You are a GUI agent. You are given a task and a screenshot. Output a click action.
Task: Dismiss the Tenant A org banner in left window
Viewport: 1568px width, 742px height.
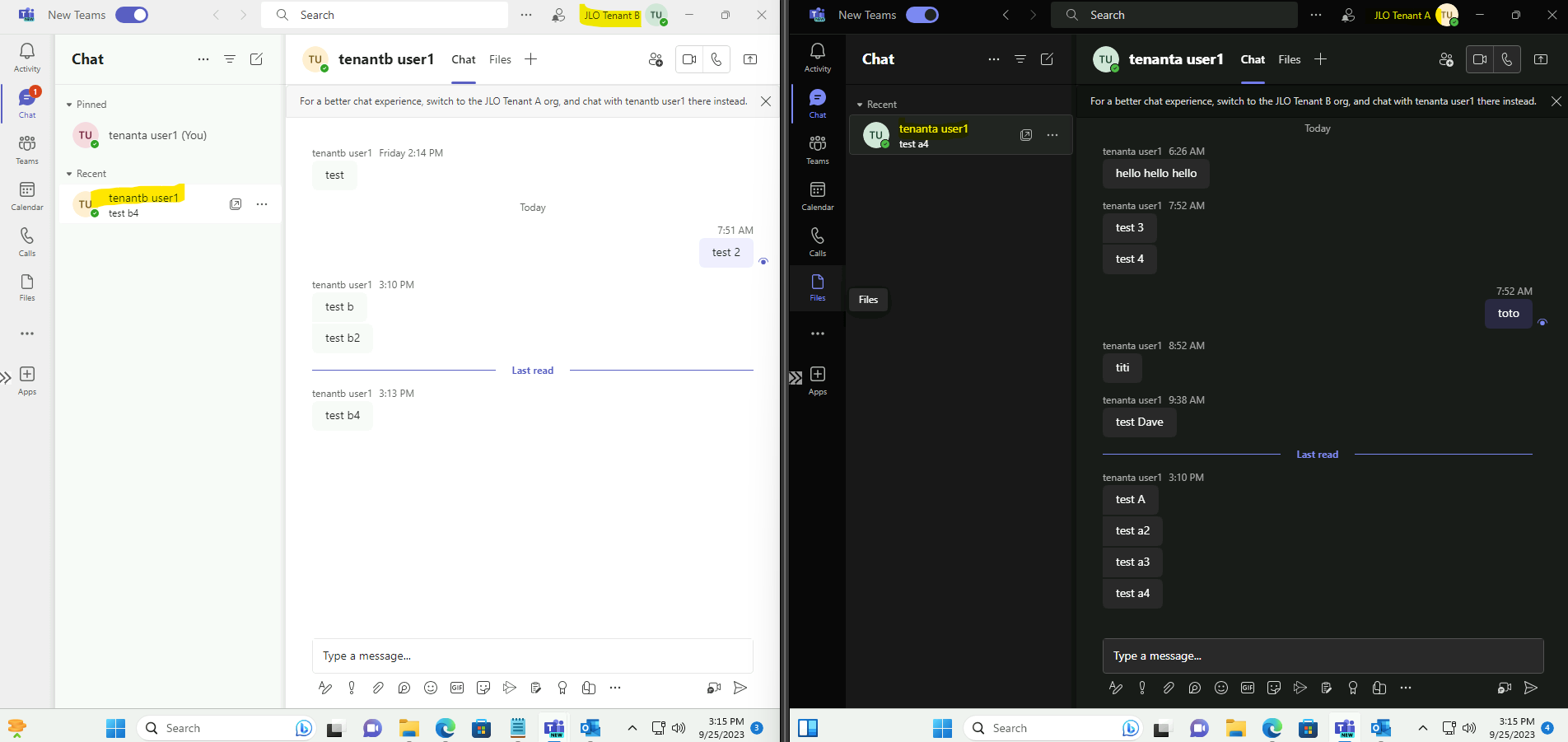(766, 101)
